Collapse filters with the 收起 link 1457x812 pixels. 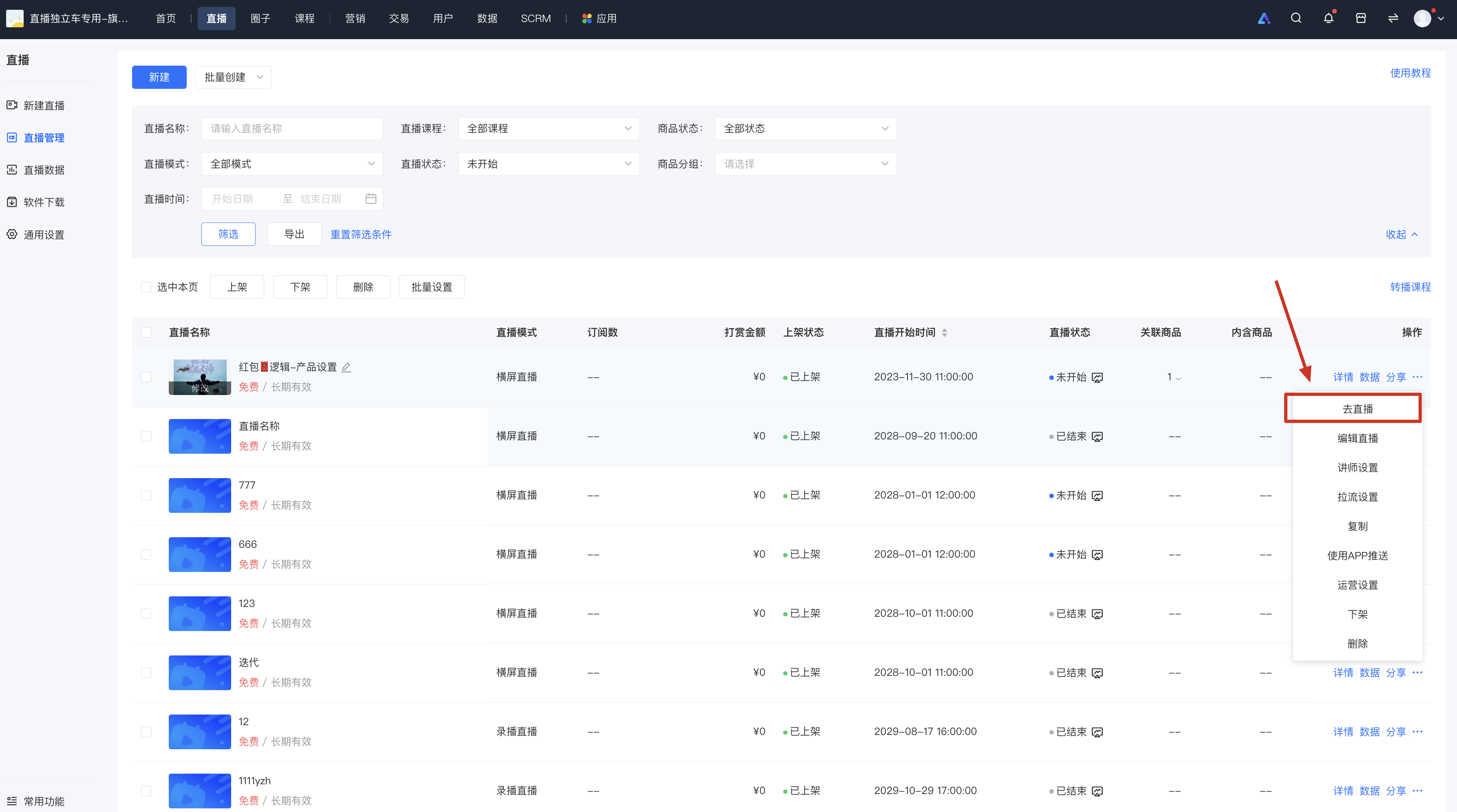point(1402,234)
